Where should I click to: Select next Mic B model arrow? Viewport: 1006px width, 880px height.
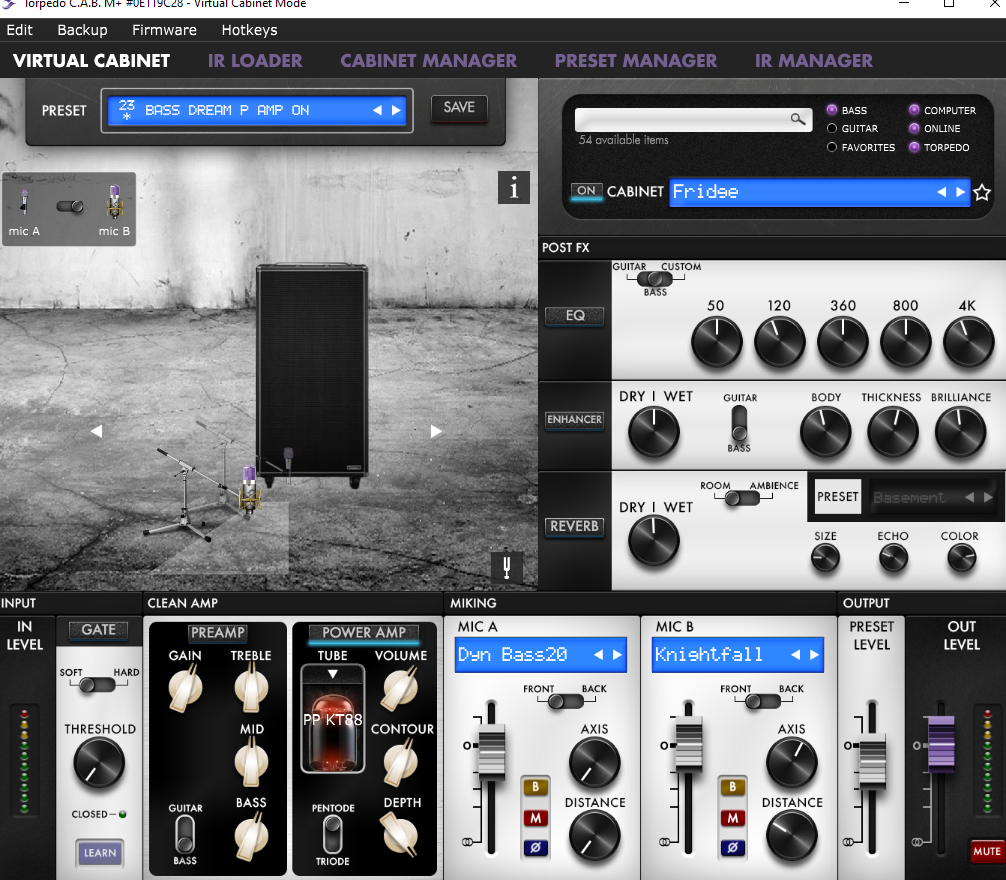coord(814,654)
